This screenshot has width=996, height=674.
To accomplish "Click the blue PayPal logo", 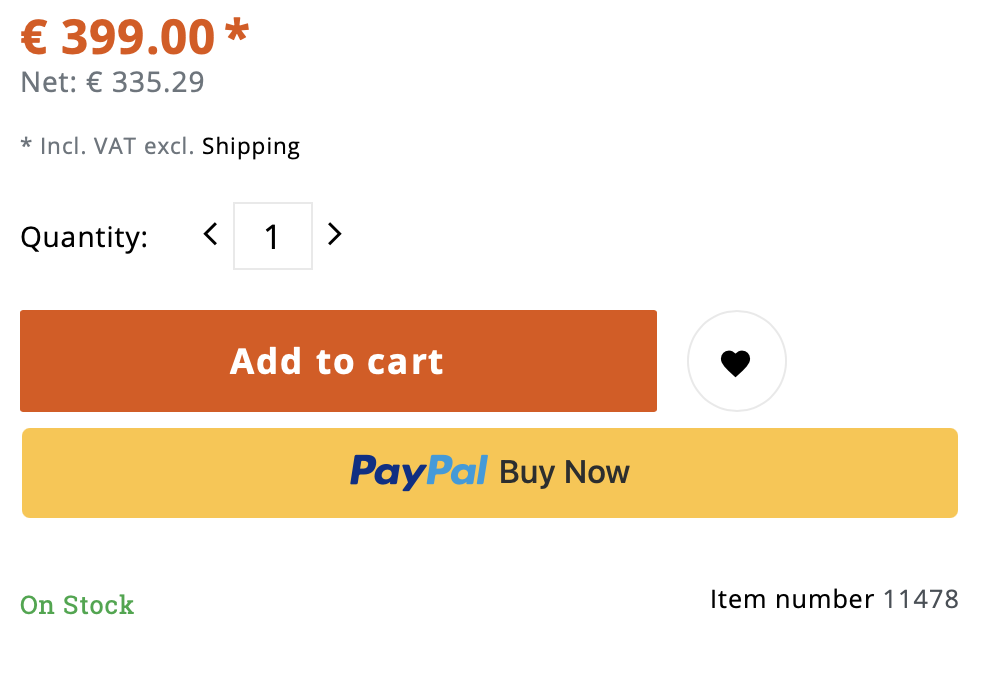I will point(418,471).
